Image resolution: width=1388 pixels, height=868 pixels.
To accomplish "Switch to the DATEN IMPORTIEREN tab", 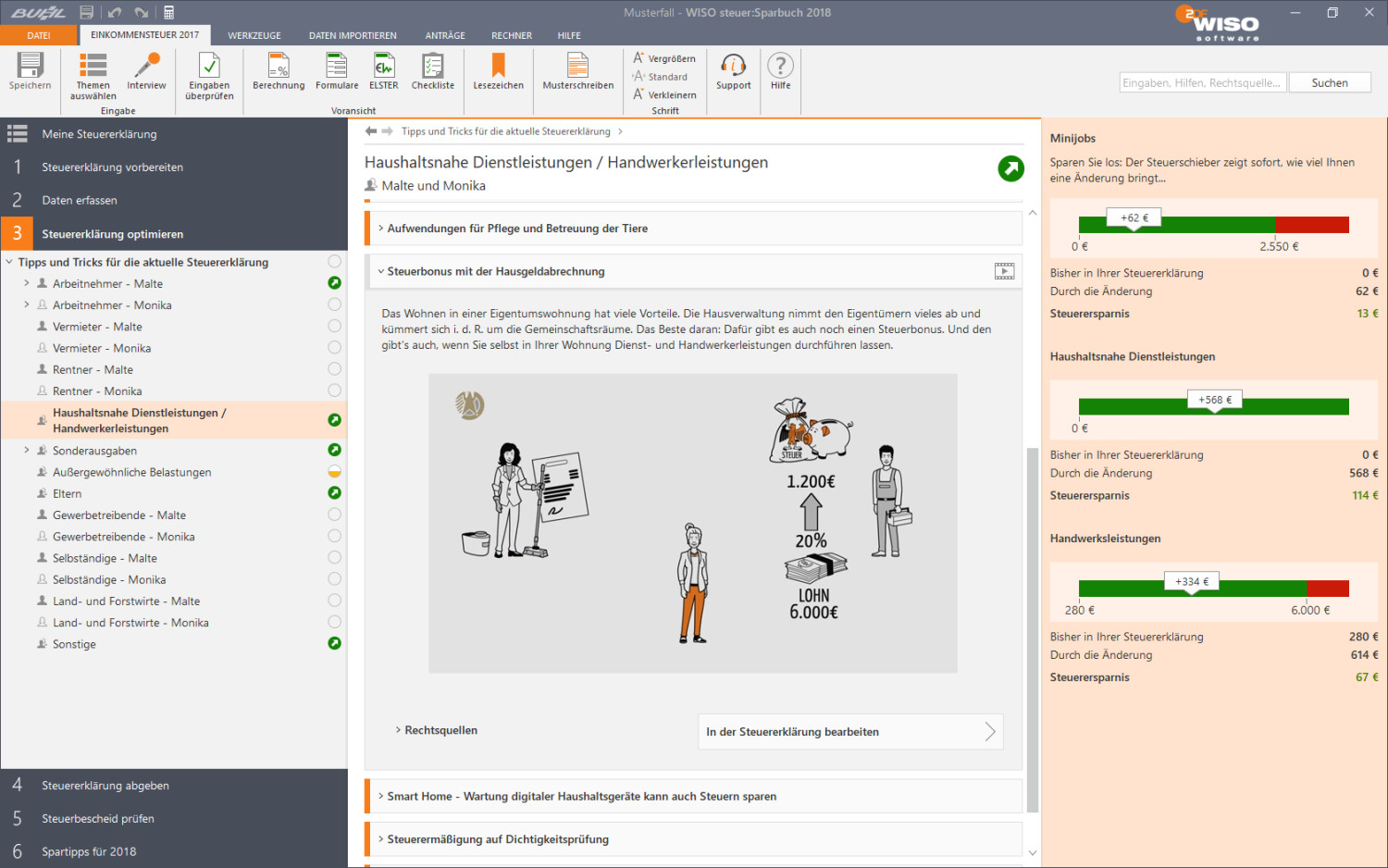I will pyautogui.click(x=353, y=36).
